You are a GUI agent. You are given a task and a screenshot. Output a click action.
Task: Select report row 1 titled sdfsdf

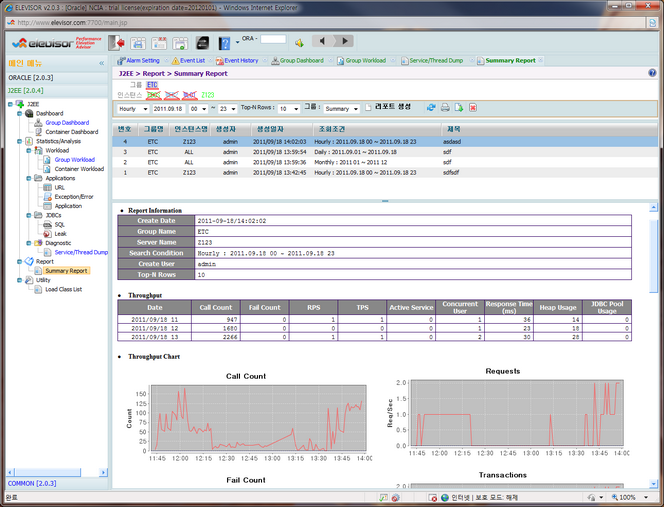[x=385, y=173]
